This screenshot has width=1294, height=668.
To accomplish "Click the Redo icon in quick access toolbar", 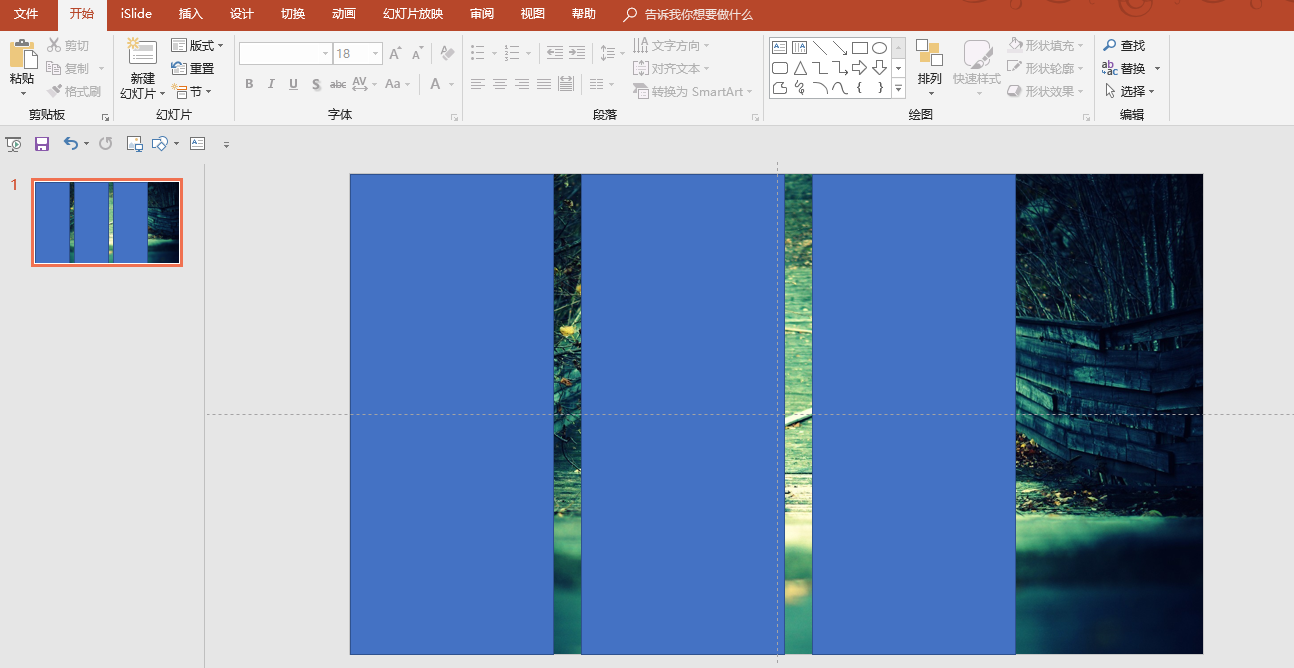I will click(x=105, y=144).
